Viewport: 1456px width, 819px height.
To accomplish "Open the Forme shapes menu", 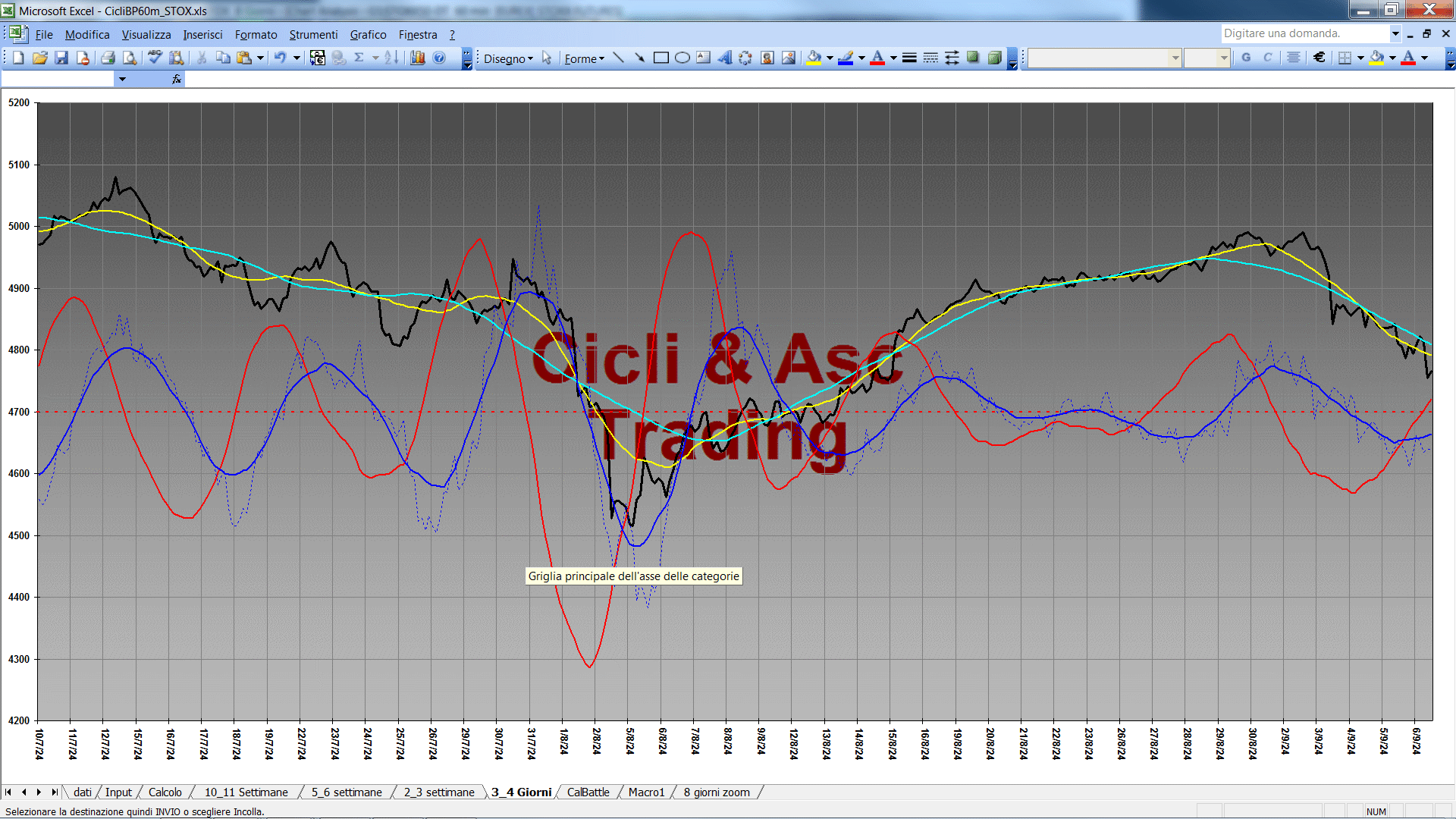I will pyautogui.click(x=584, y=58).
